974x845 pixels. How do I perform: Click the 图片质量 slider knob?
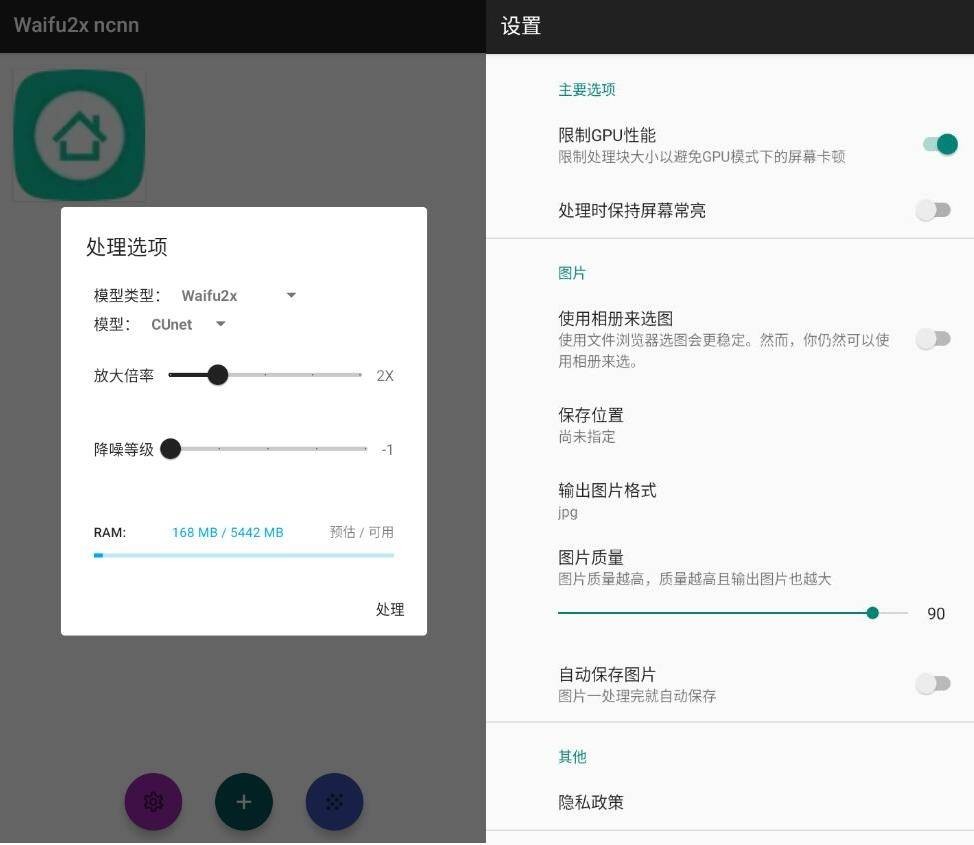[872, 613]
